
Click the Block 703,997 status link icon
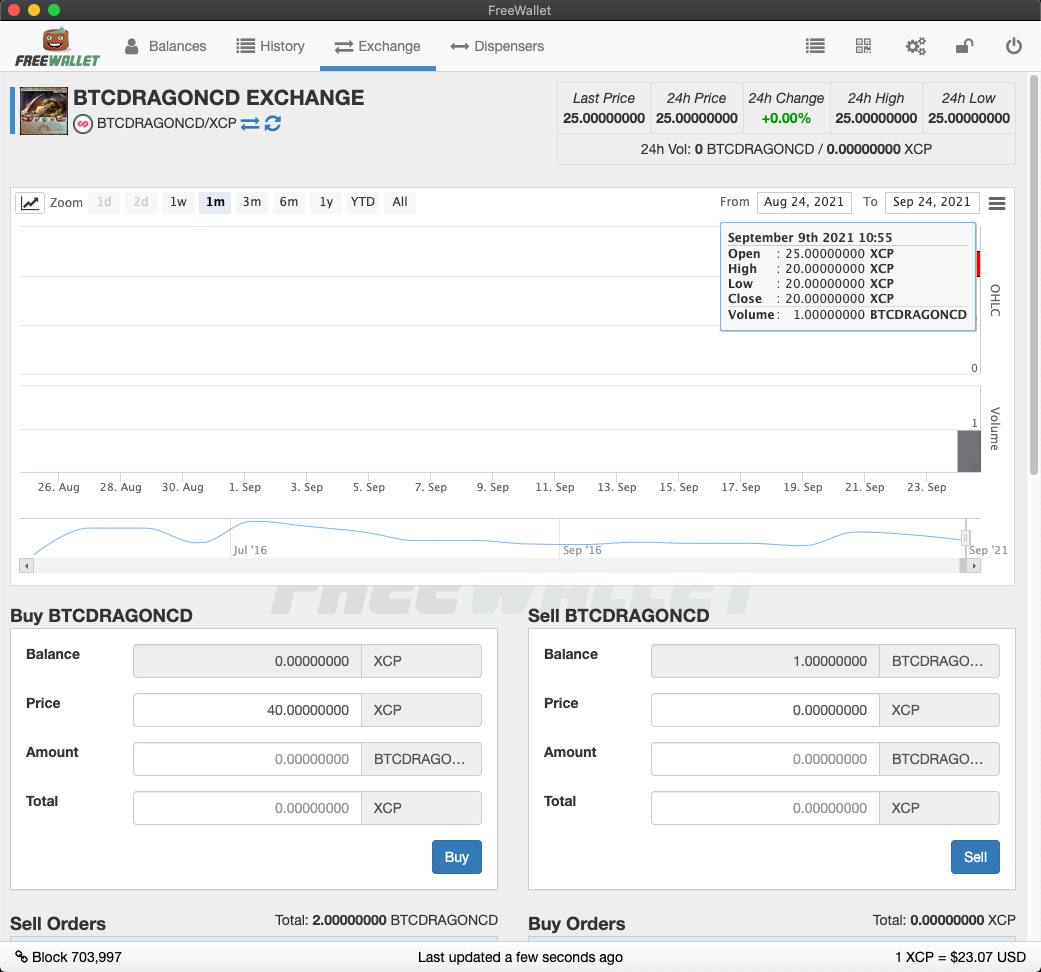(x=21, y=957)
